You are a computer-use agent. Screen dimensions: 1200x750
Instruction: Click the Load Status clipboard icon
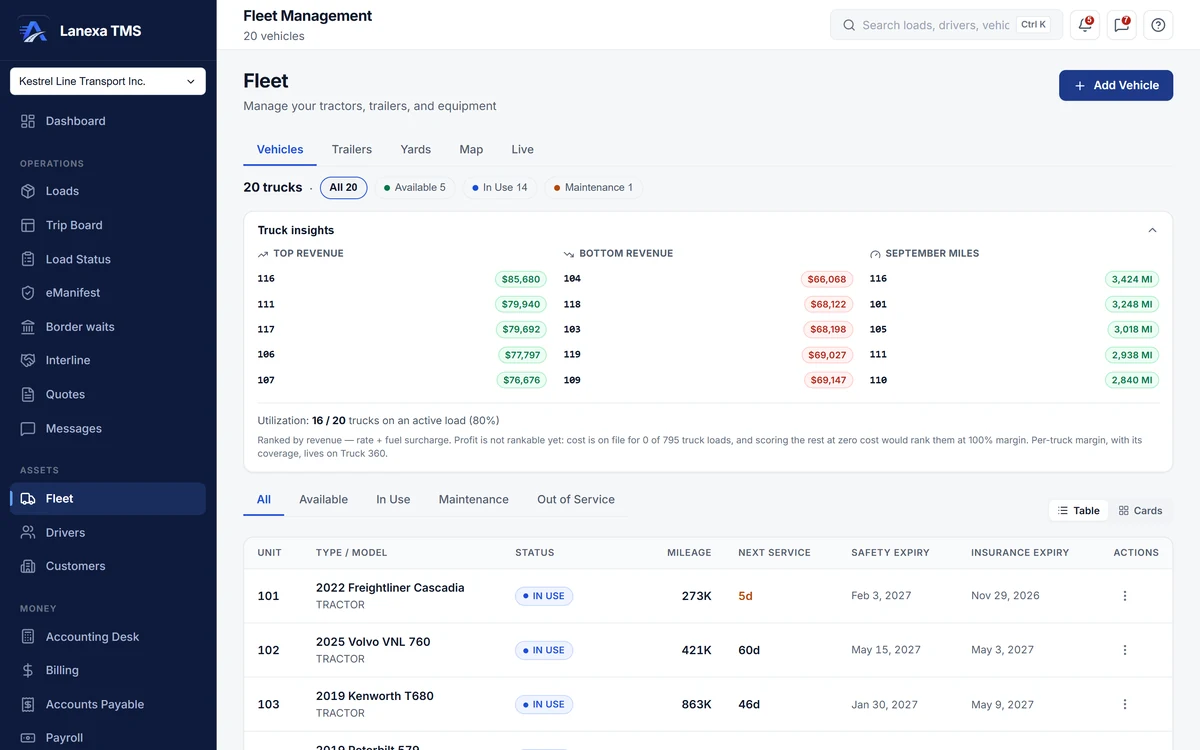(28, 259)
